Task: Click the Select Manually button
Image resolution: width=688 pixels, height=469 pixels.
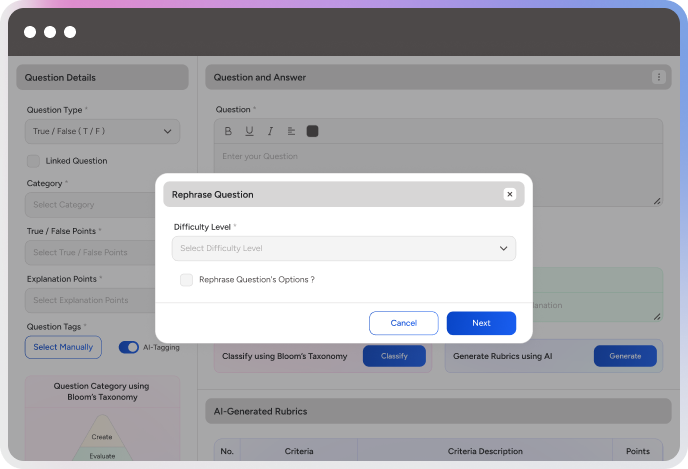Action: pos(63,347)
